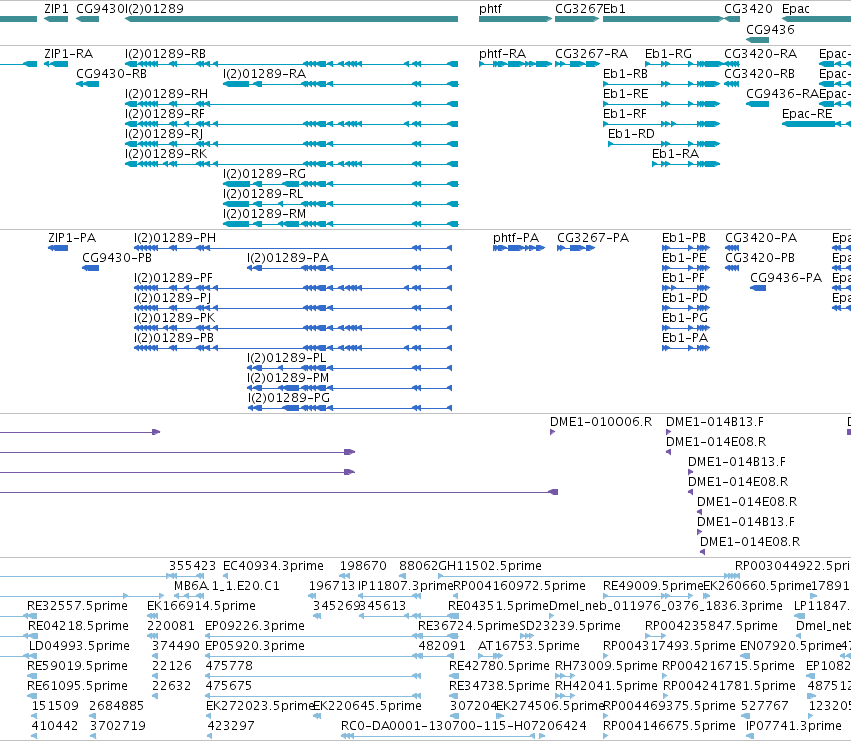Select EST EC40934.3prime

click(273, 566)
